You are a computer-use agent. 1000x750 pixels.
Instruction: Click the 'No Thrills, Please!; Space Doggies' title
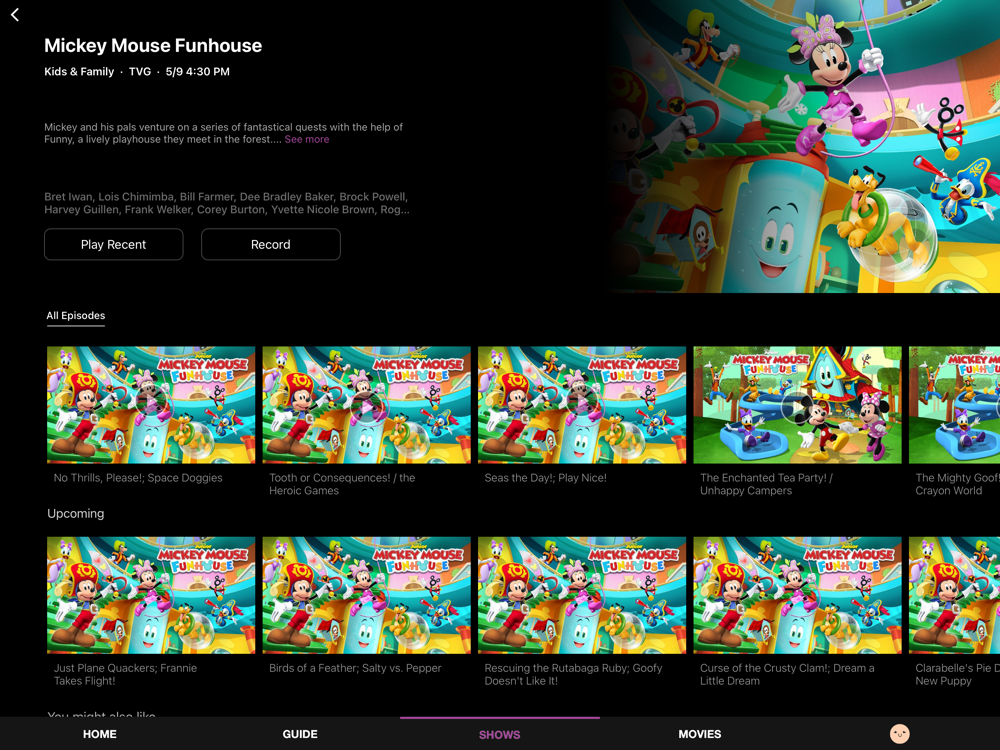click(138, 478)
